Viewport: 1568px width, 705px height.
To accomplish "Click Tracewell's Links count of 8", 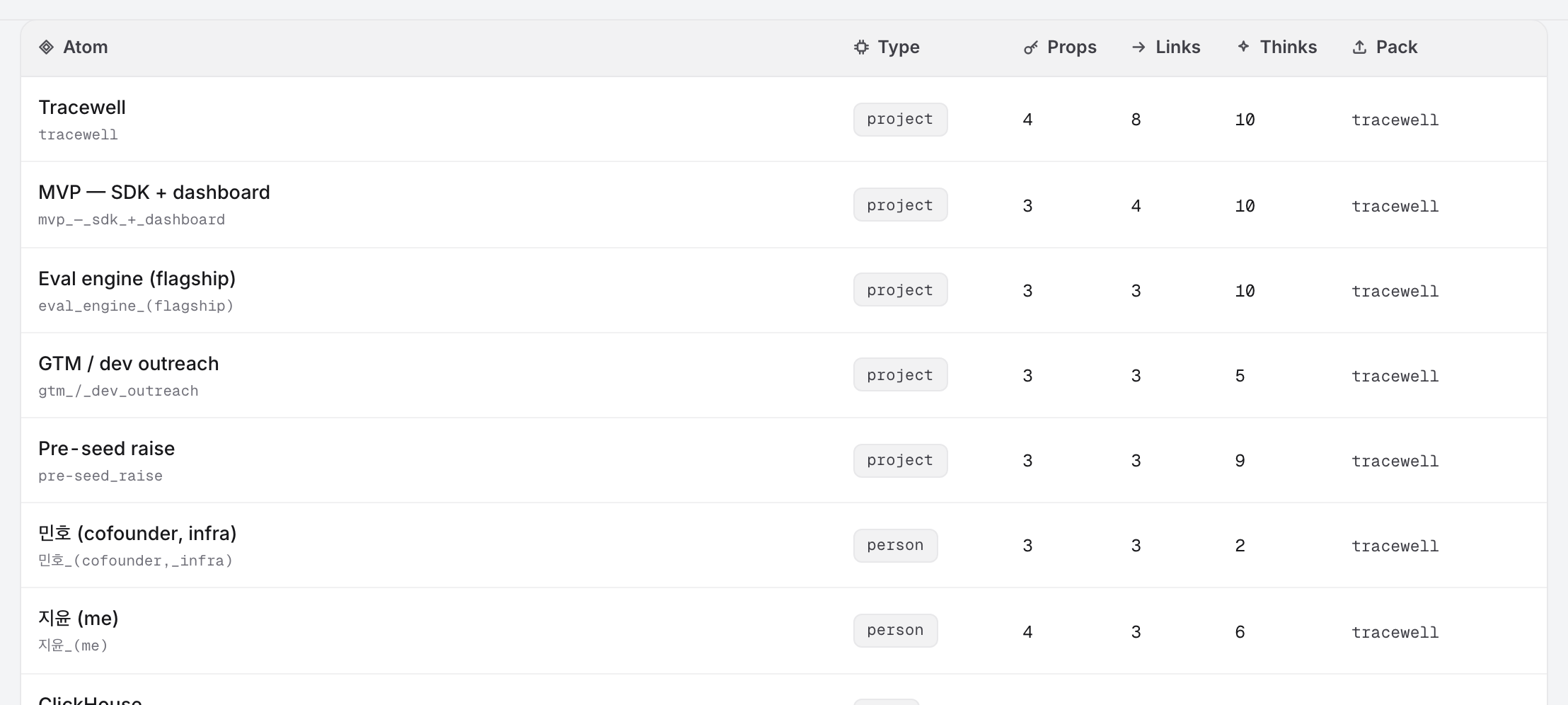I will (1136, 120).
